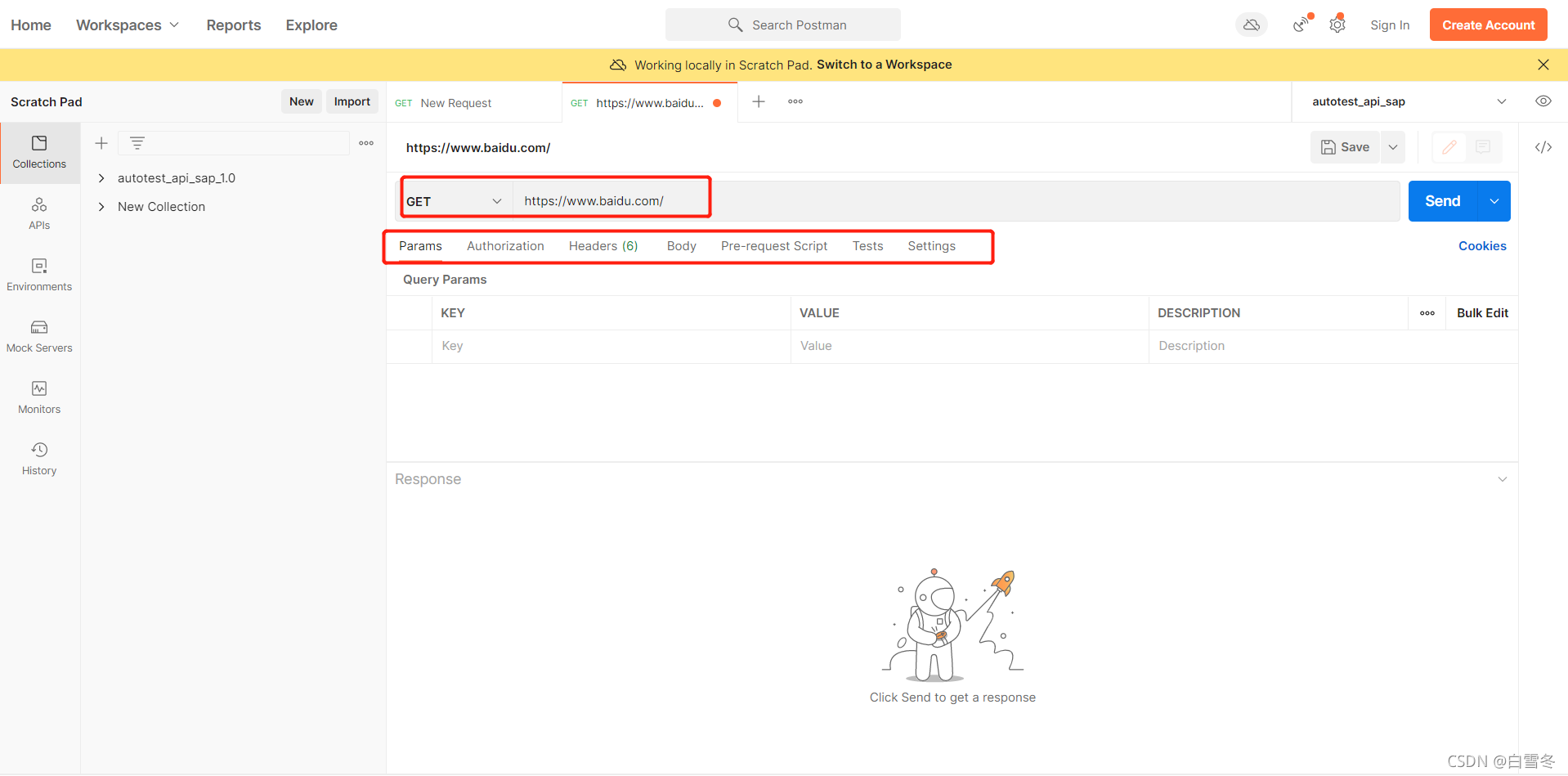1568x776 pixels.
Task: Open the satellite capture requests icon
Action: [1301, 25]
